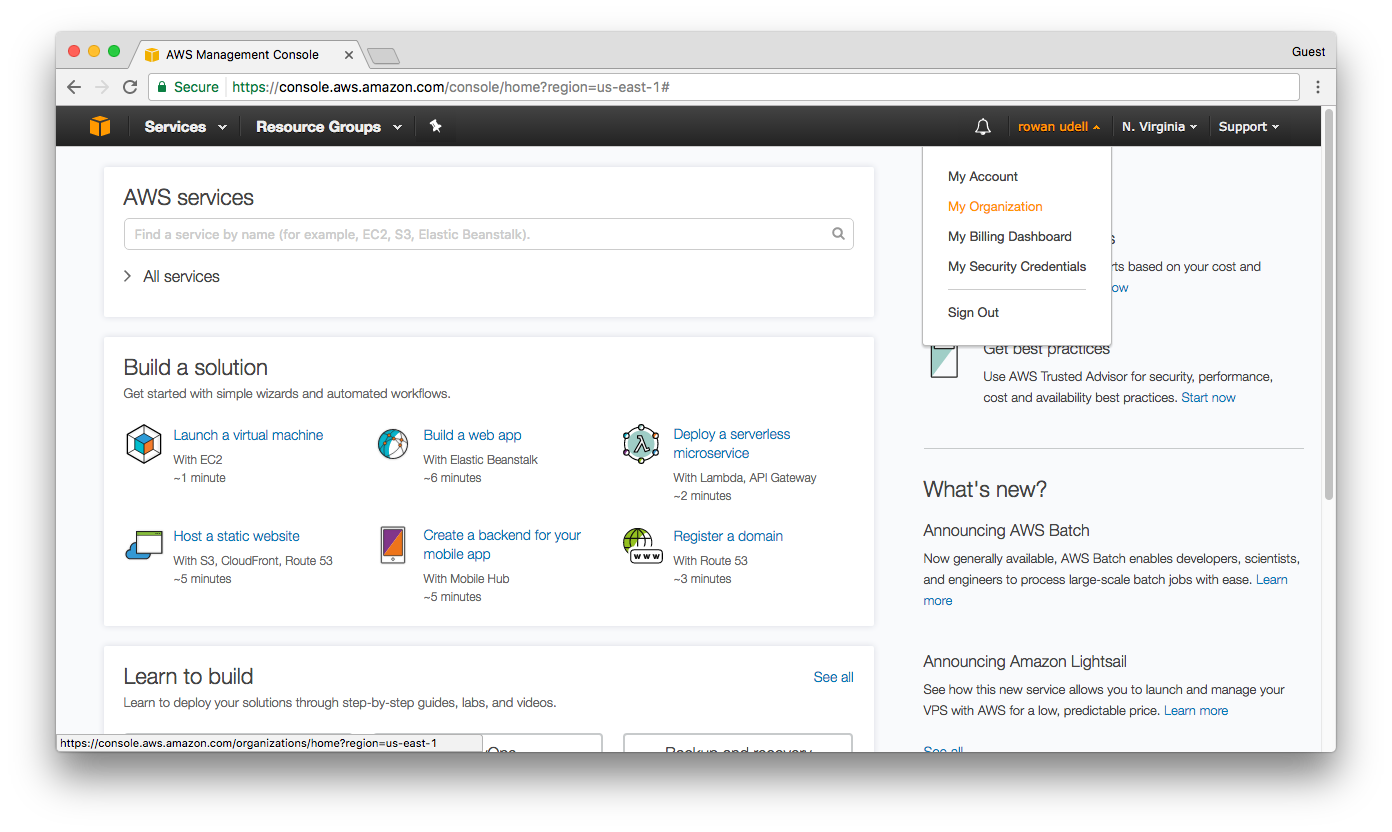Click the browser back arrow
Screen dimensions: 1392x832
pyautogui.click(x=74, y=87)
